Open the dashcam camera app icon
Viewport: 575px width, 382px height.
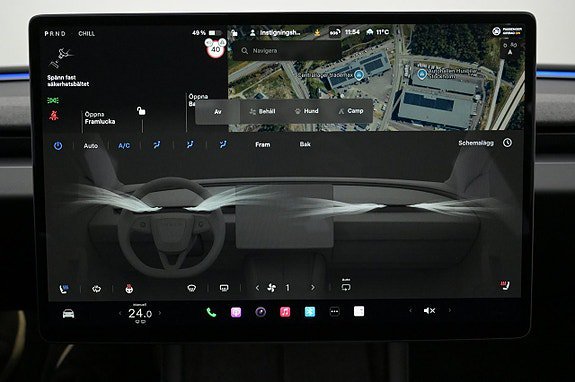(x=261, y=312)
